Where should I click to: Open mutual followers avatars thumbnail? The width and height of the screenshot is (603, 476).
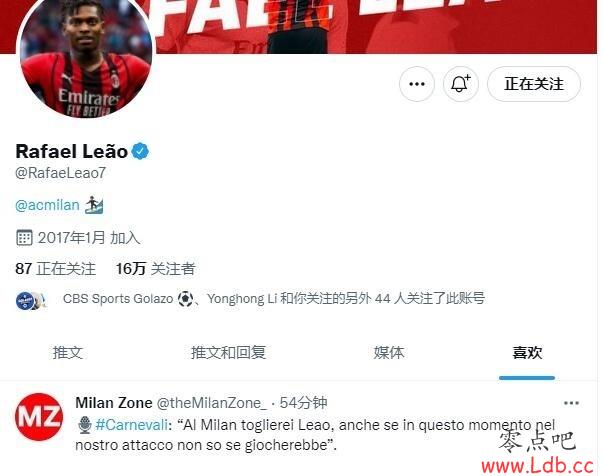click(x=31, y=300)
